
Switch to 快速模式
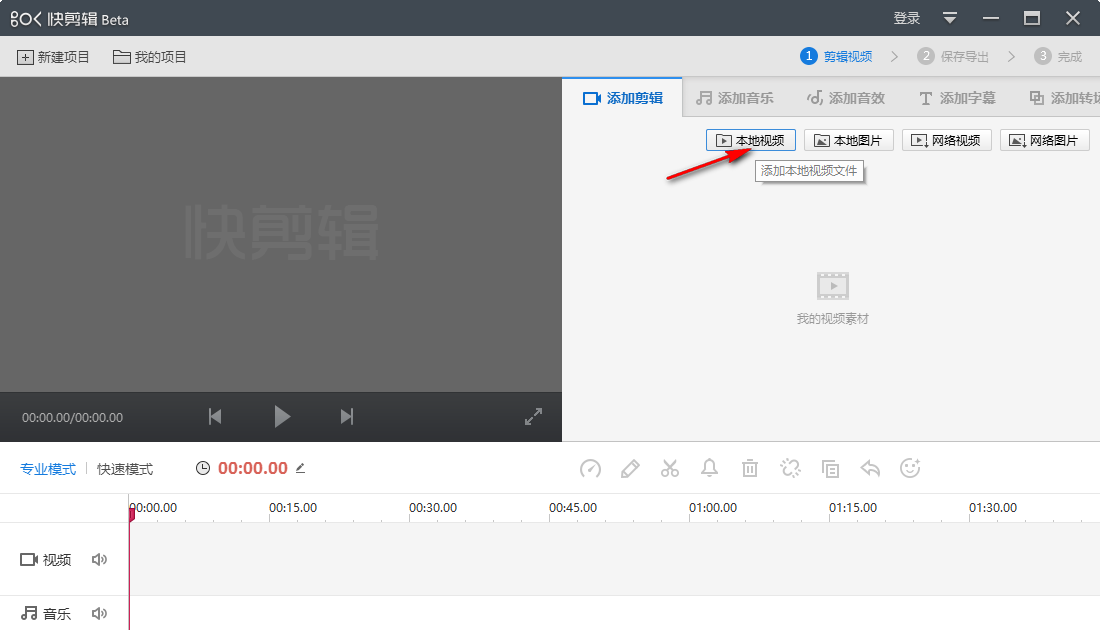click(x=125, y=469)
